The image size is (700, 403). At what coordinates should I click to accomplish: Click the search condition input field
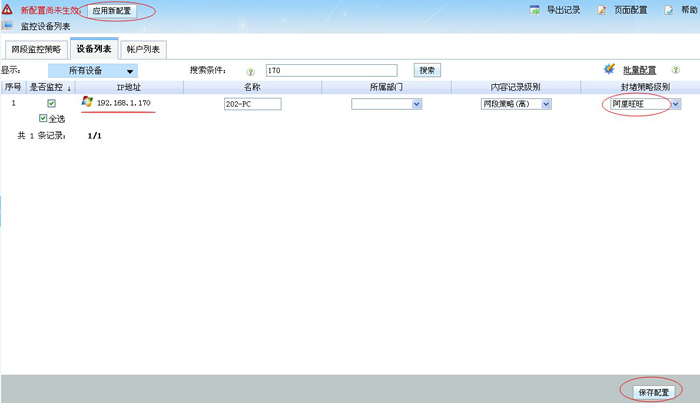330,71
